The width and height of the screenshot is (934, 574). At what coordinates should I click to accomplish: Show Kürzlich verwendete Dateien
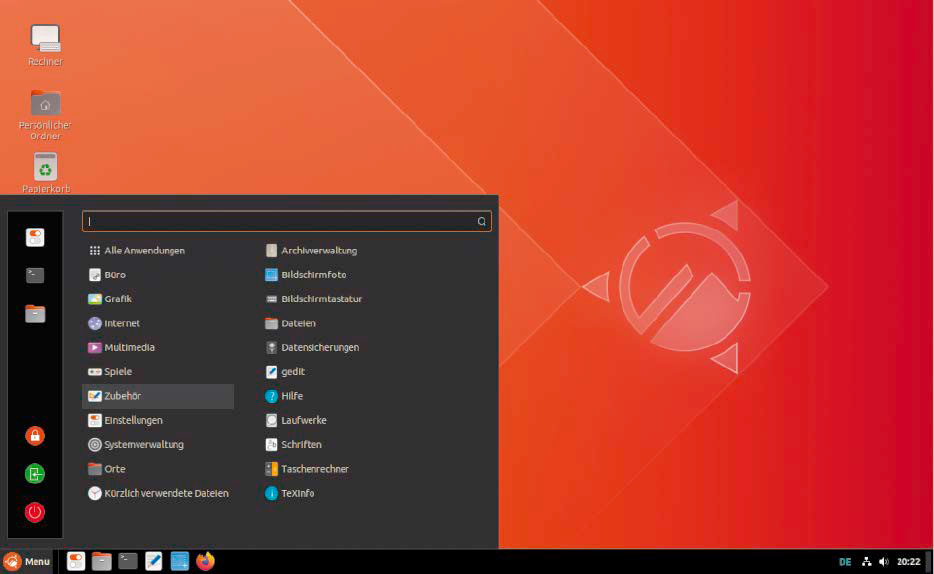[x=158, y=494]
